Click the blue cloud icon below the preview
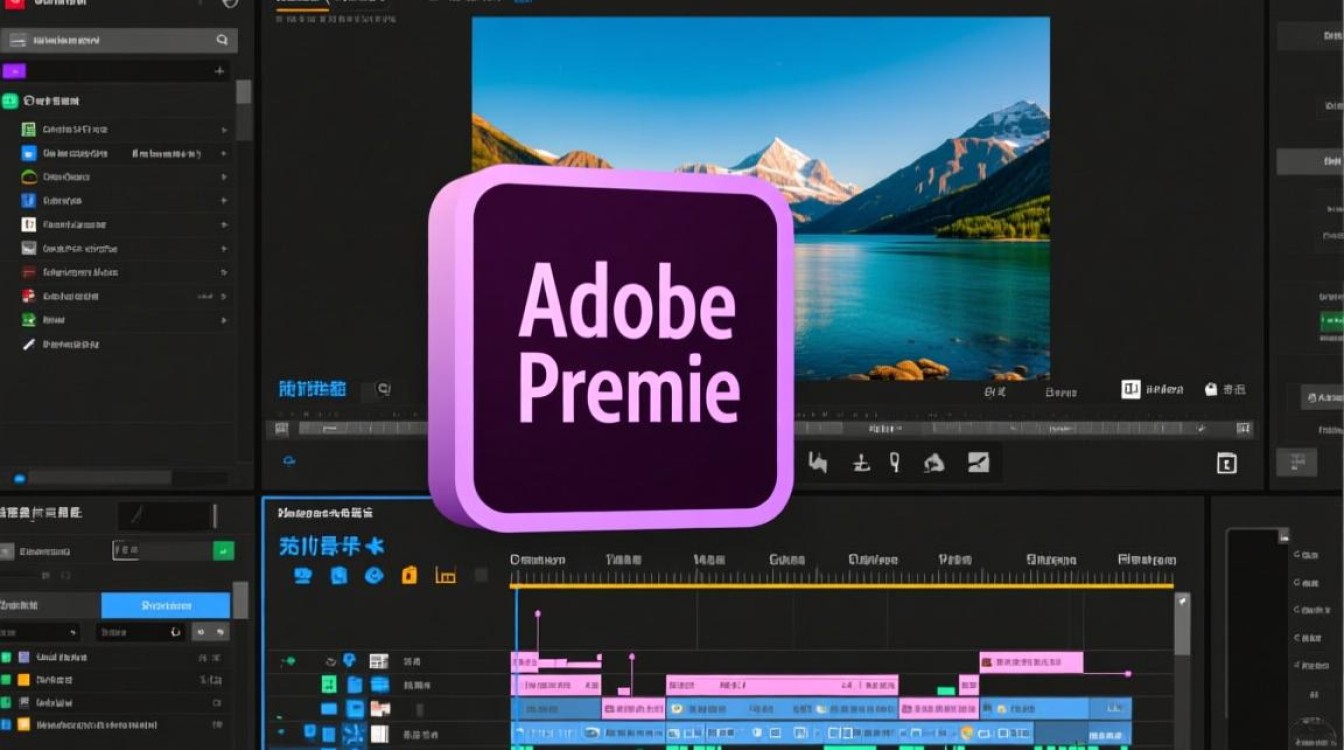The height and width of the screenshot is (750, 1344). click(x=289, y=461)
